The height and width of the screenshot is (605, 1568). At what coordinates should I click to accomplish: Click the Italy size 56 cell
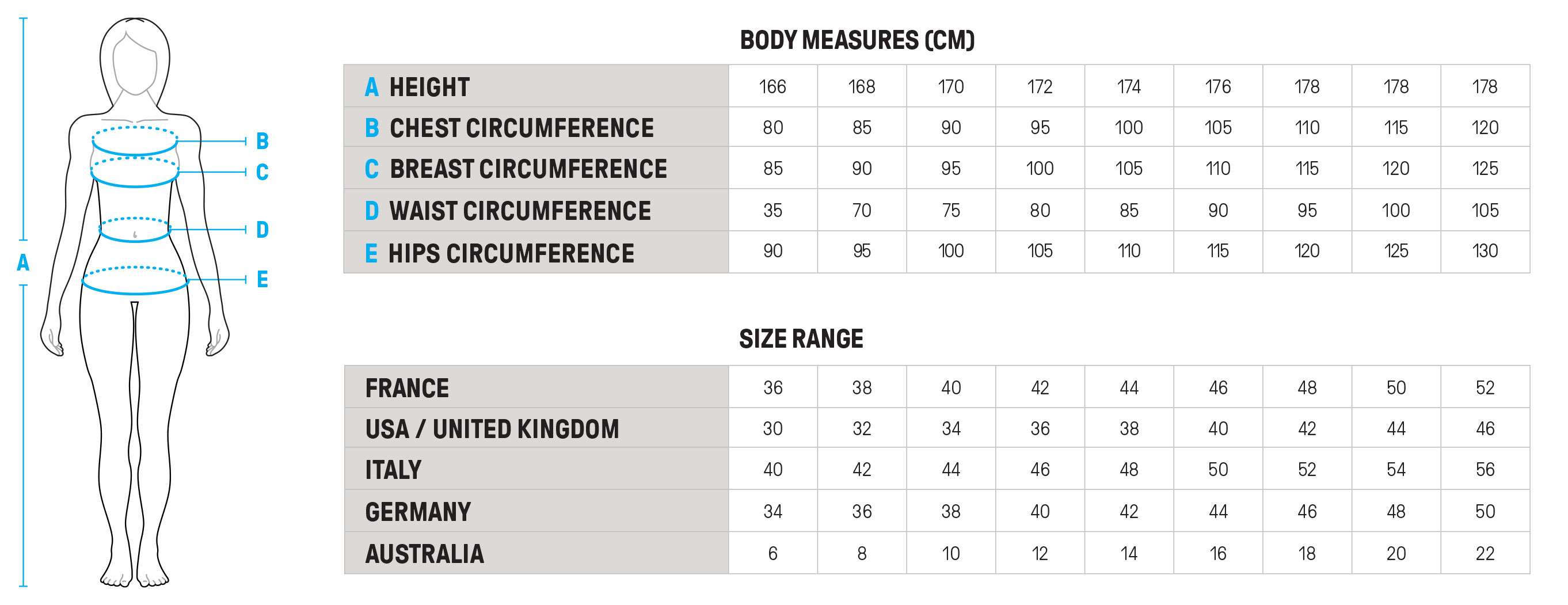(x=1485, y=469)
